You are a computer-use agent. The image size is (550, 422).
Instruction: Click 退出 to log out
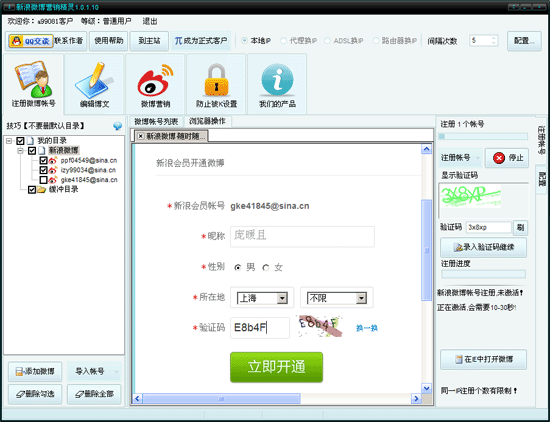pos(150,21)
